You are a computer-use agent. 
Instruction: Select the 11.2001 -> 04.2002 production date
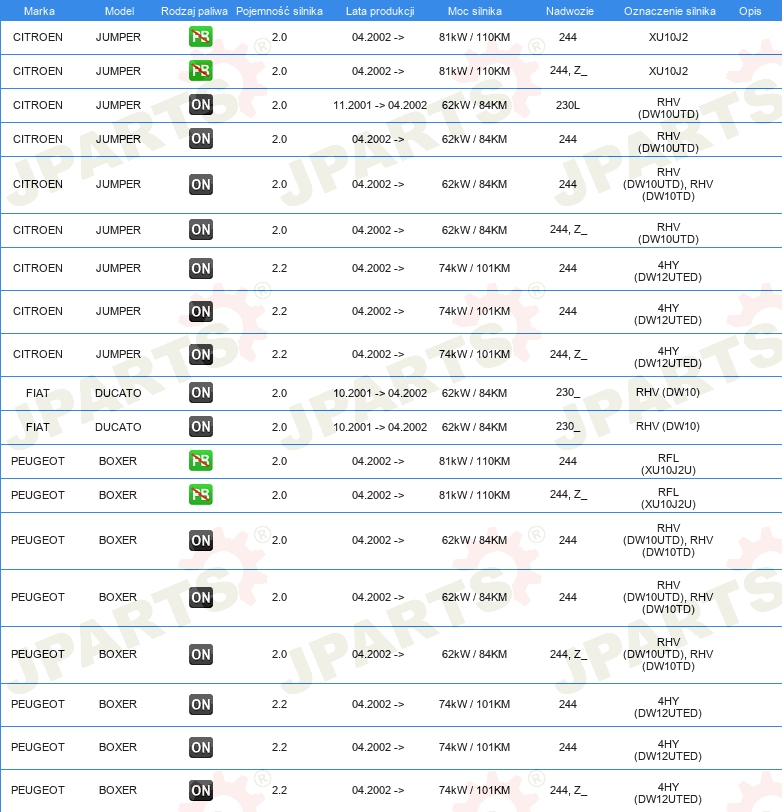click(x=380, y=105)
